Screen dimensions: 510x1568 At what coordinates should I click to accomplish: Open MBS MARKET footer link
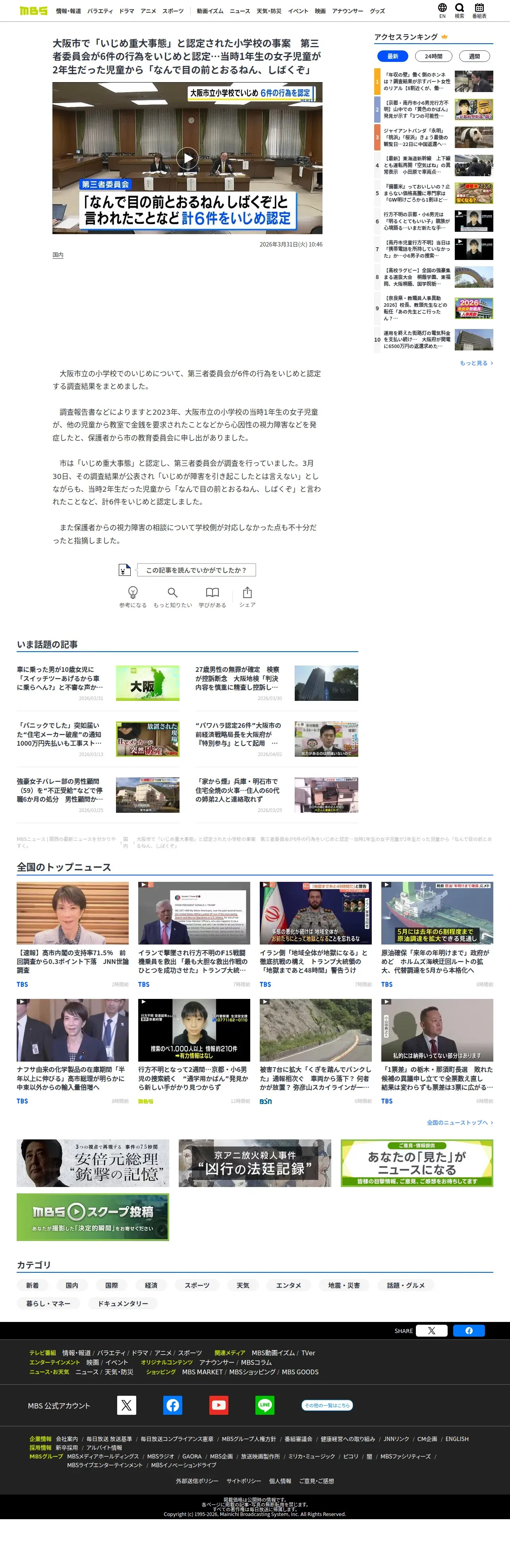(202, 1372)
